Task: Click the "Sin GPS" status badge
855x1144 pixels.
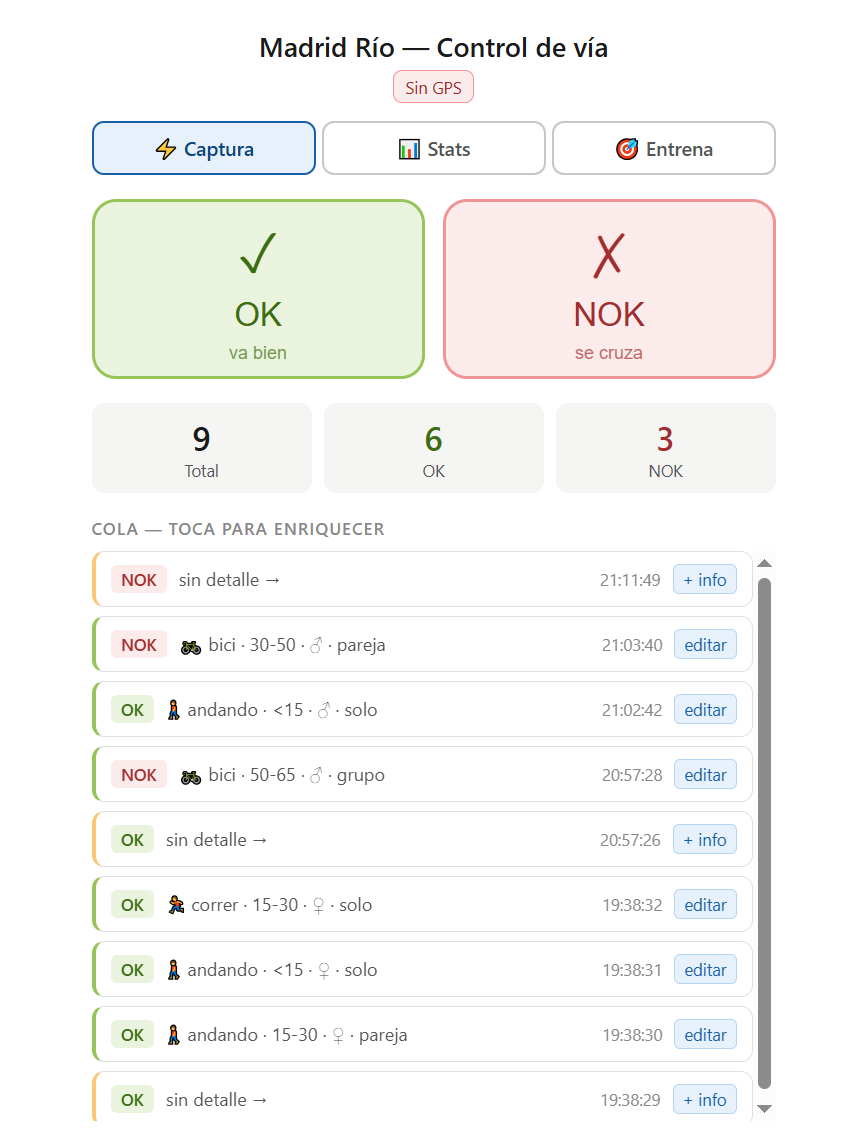Action: [x=433, y=88]
